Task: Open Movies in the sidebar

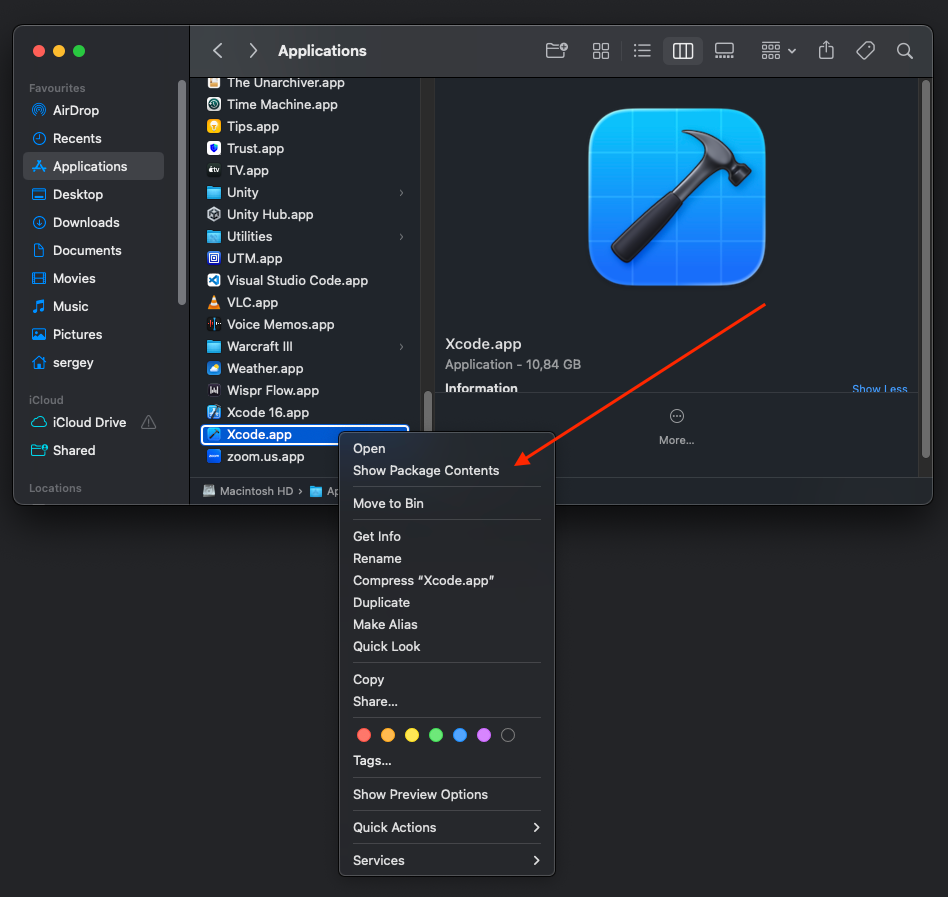Action: [93, 279]
